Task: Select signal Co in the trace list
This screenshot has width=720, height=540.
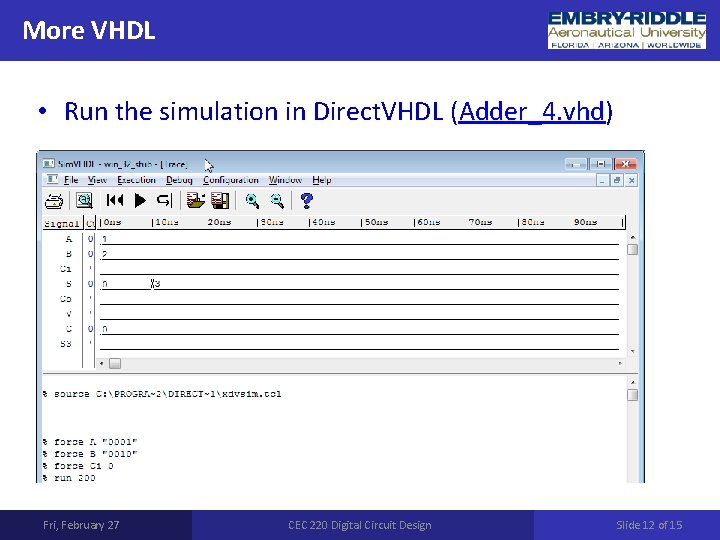Action: click(66, 299)
